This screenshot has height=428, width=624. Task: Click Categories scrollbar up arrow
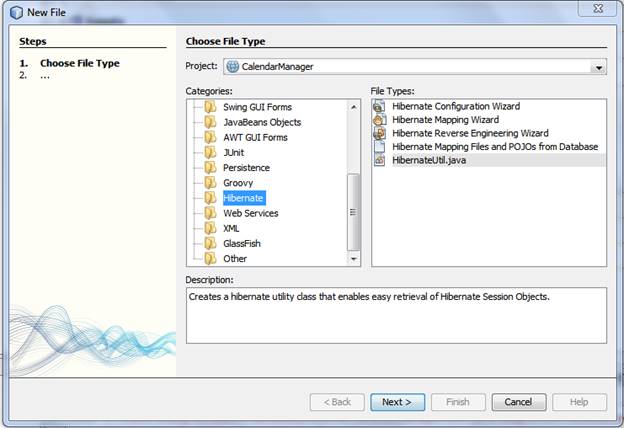click(x=353, y=107)
